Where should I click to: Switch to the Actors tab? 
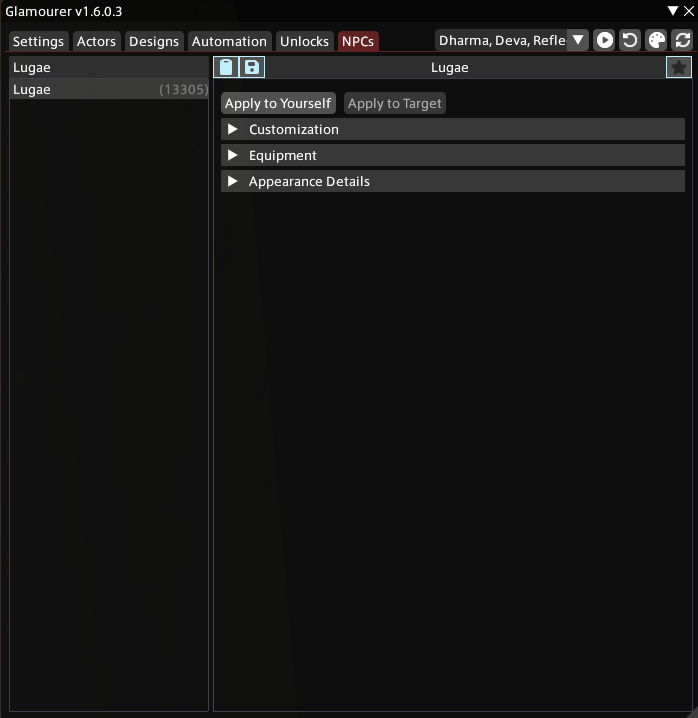click(97, 41)
